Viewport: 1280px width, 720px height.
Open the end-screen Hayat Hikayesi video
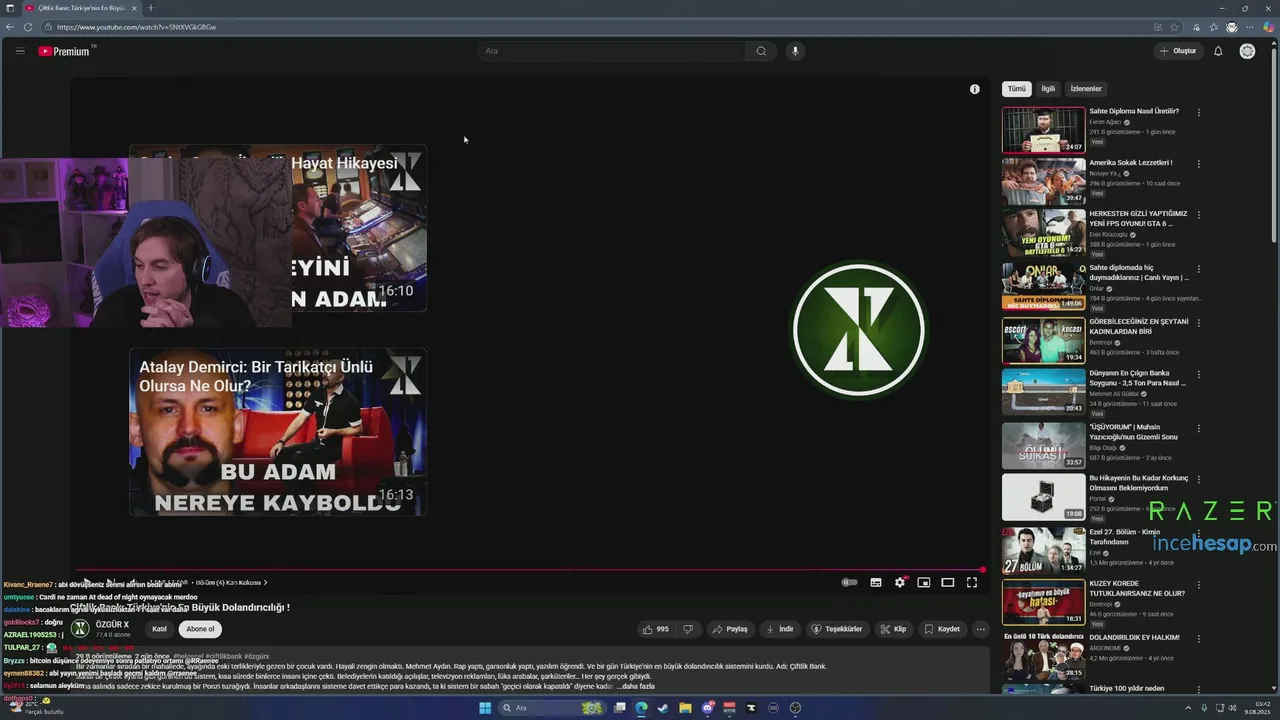(278, 228)
